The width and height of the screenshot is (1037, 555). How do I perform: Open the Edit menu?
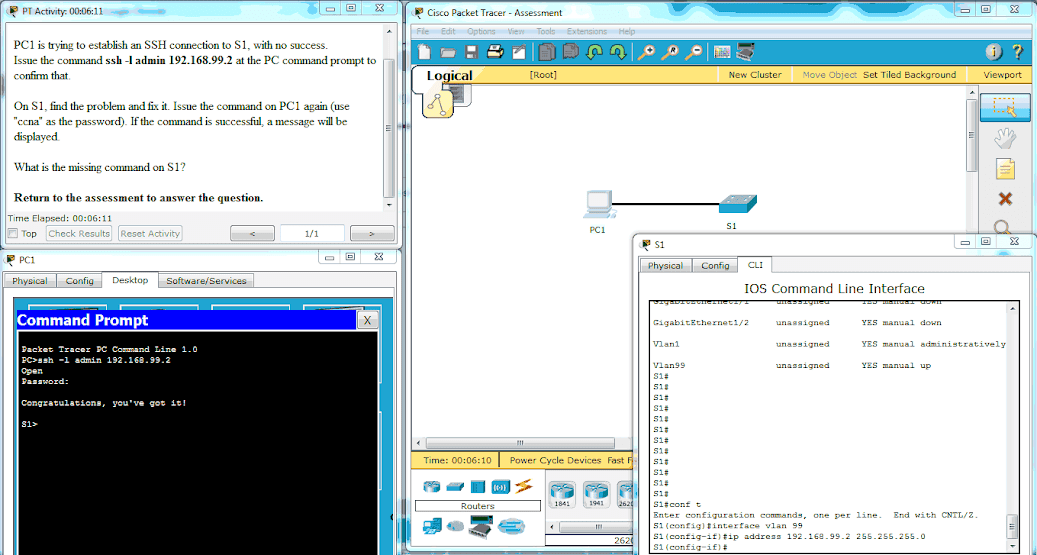(448, 31)
